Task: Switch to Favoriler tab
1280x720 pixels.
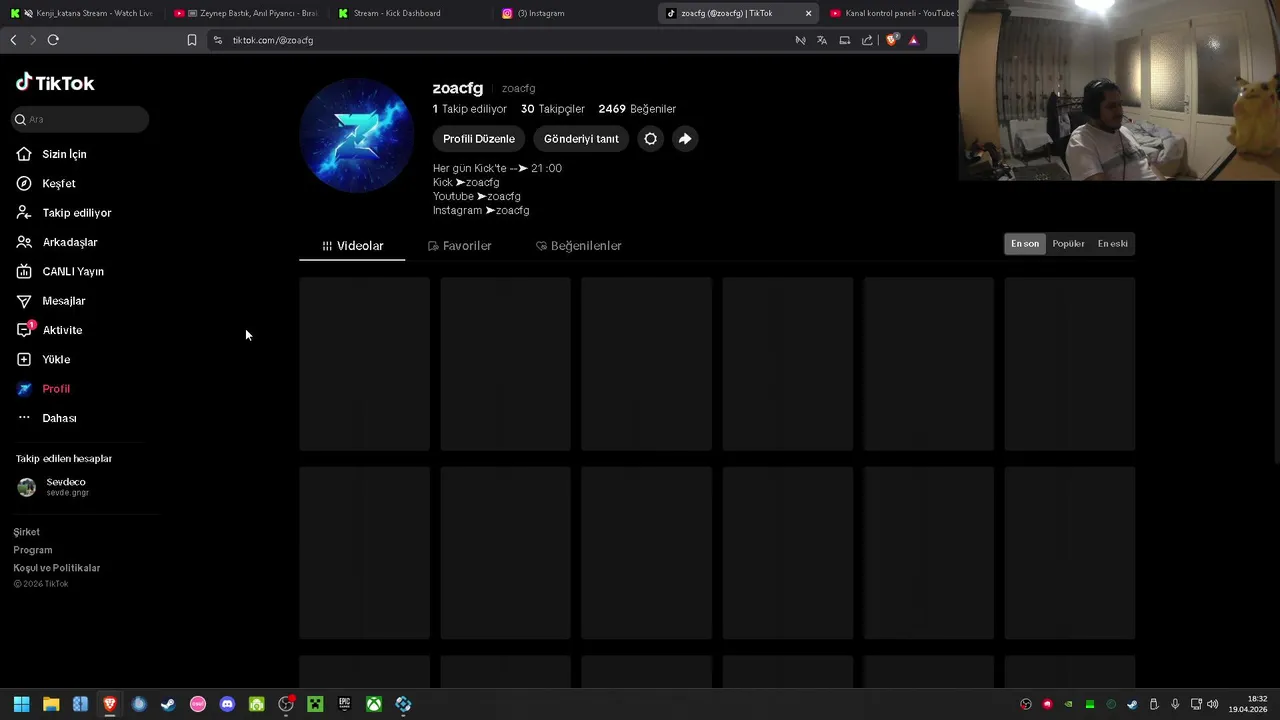Action: point(459,246)
